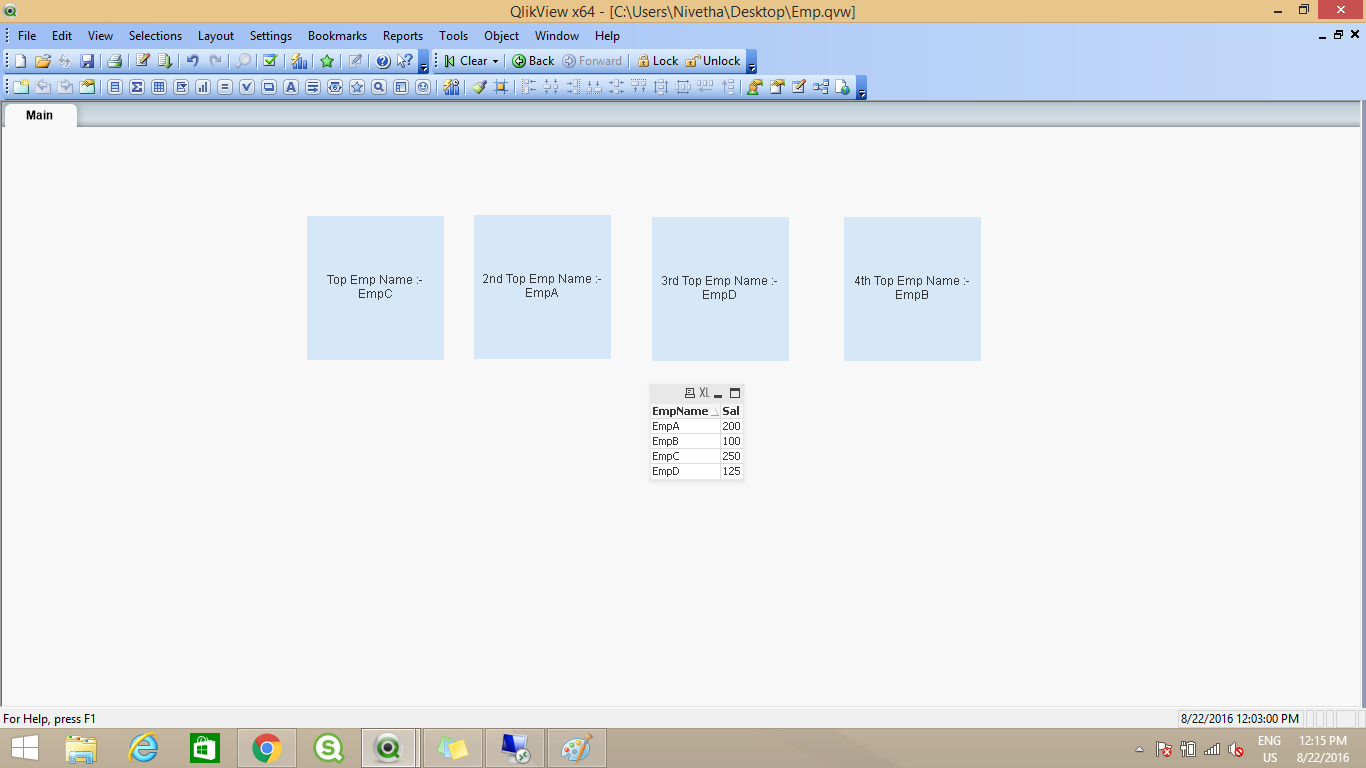Click the Back button in toolbar
Screen dimensions: 1366x768
click(x=533, y=61)
